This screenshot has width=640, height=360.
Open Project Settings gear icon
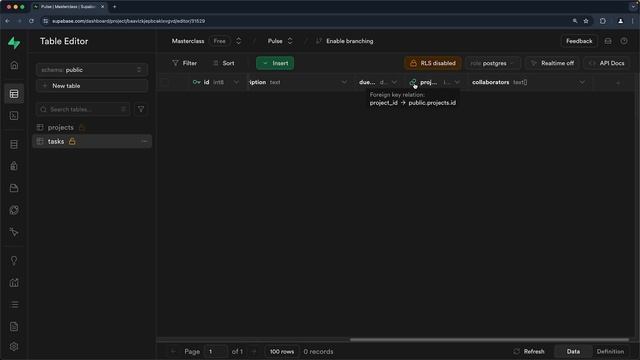coord(14,347)
